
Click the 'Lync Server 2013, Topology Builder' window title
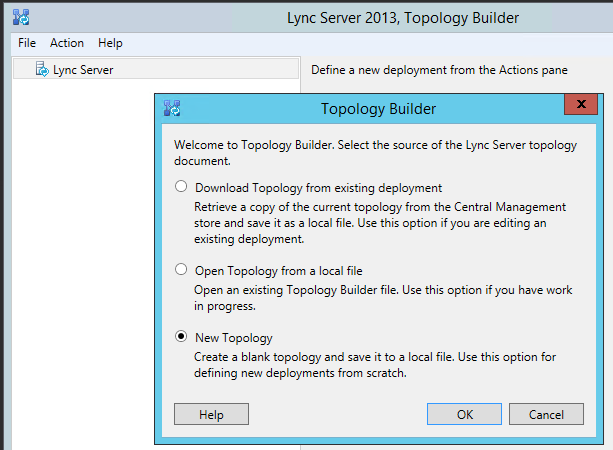[403, 18]
